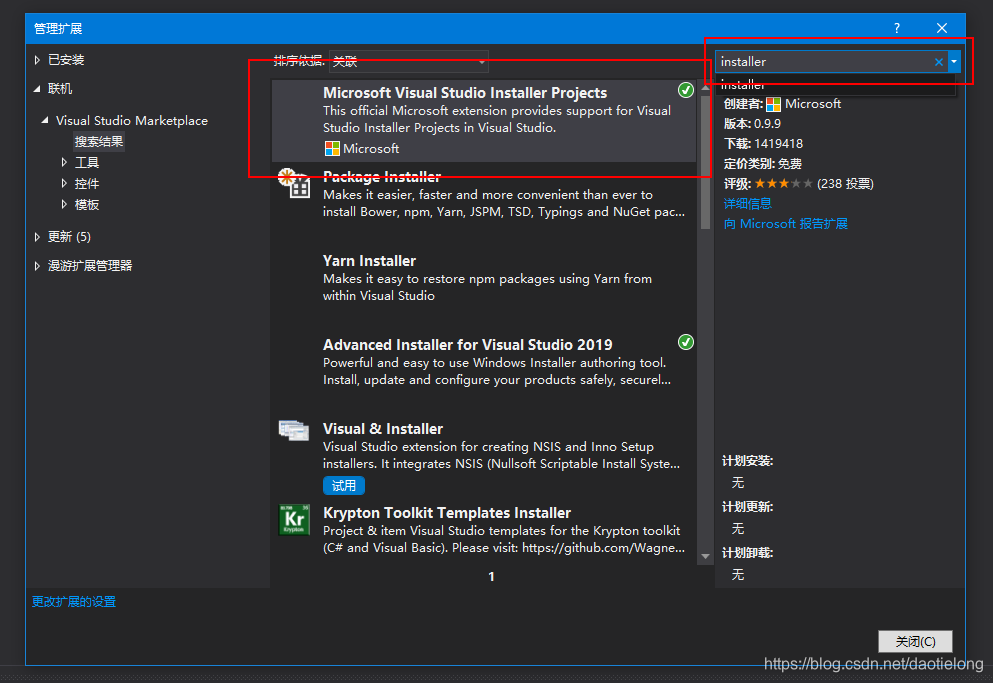Click the star rating in details
The width and height of the screenshot is (993, 683).
[x=783, y=184]
